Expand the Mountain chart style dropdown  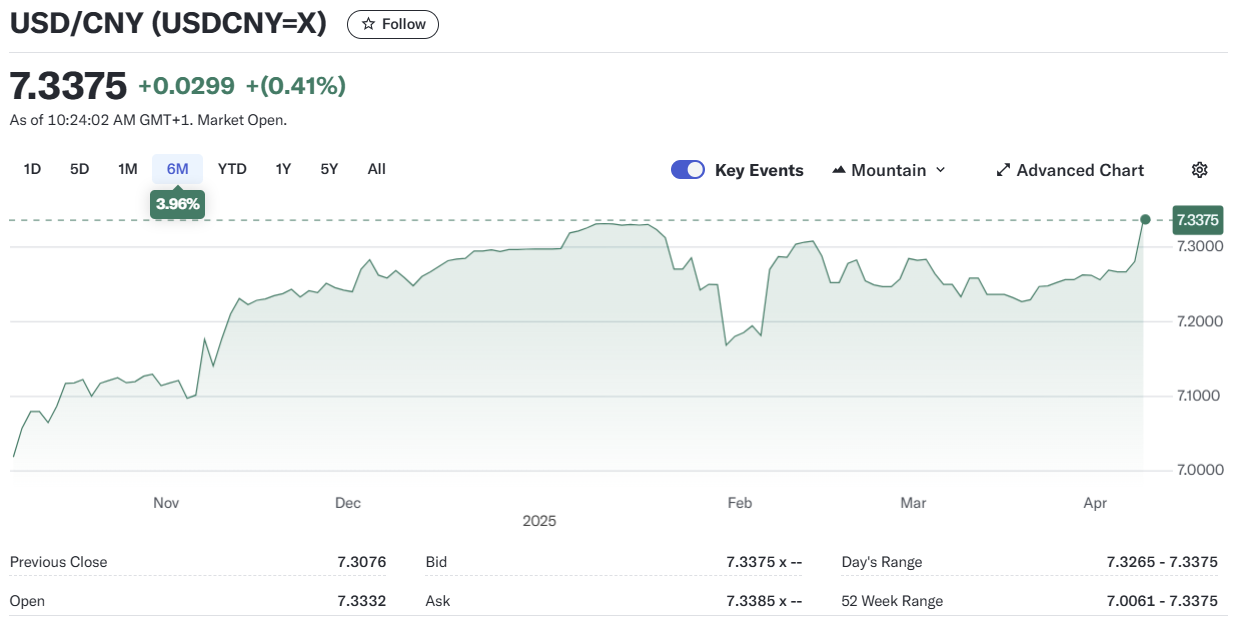(x=939, y=171)
